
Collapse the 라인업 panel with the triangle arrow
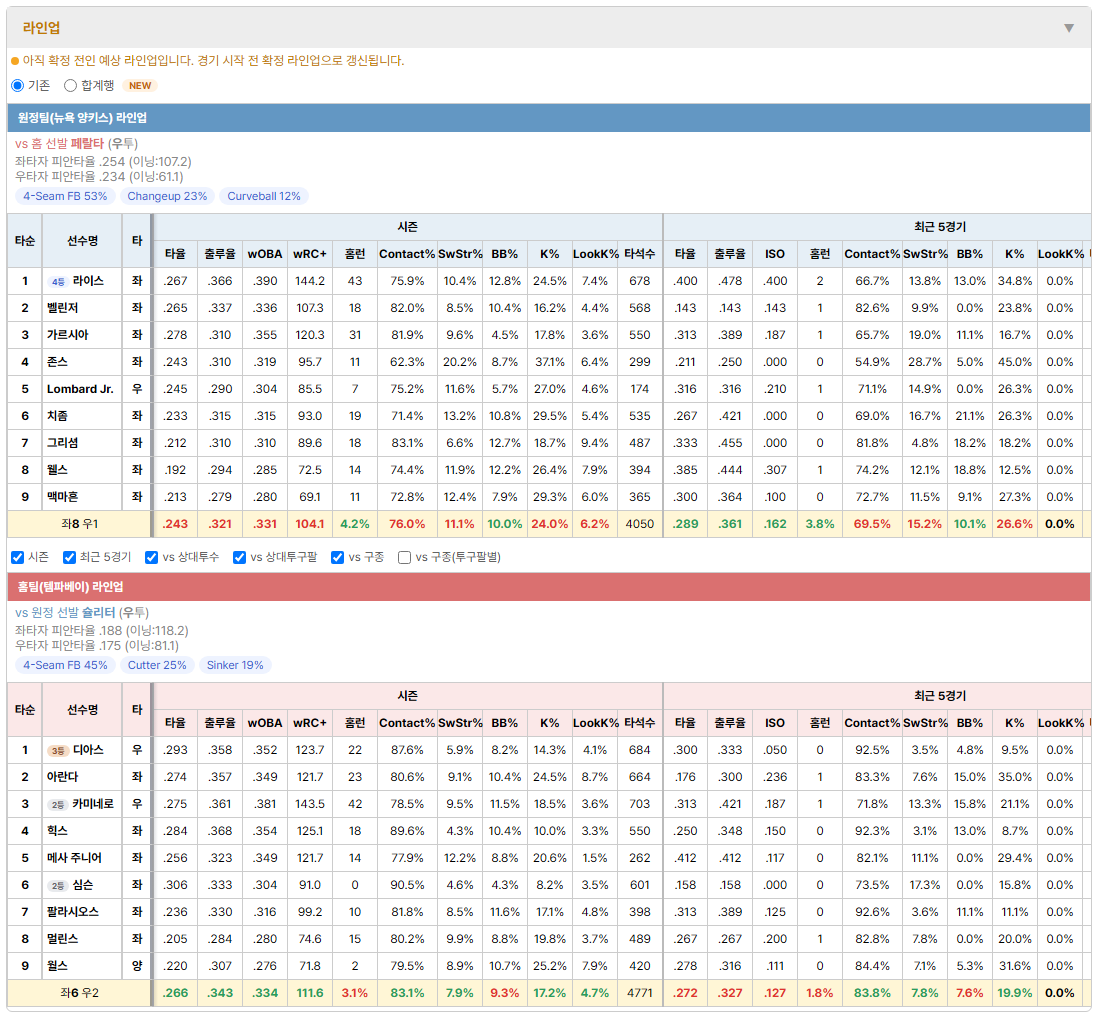pyautogui.click(x=1069, y=28)
